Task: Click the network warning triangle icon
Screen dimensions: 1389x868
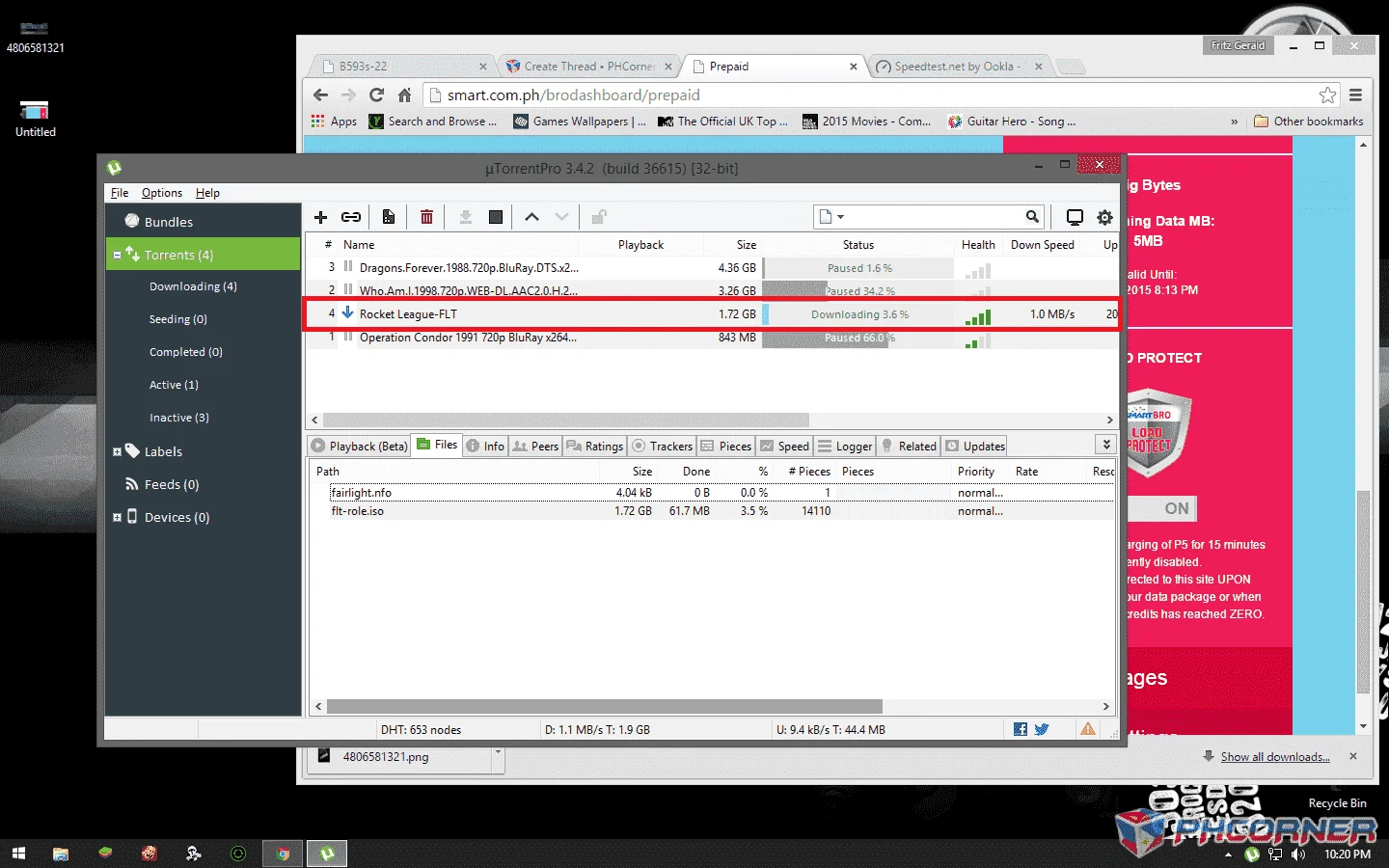Action: coord(1088,729)
